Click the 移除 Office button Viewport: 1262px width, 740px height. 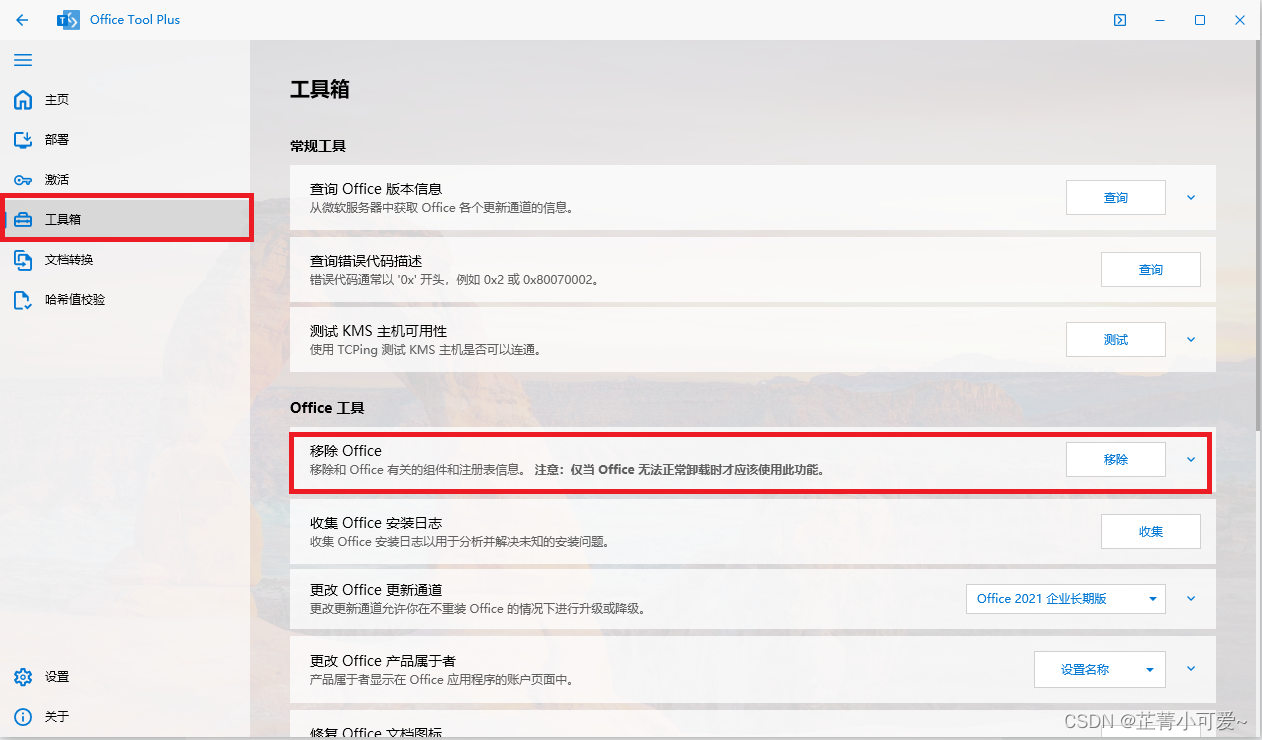coord(1116,460)
